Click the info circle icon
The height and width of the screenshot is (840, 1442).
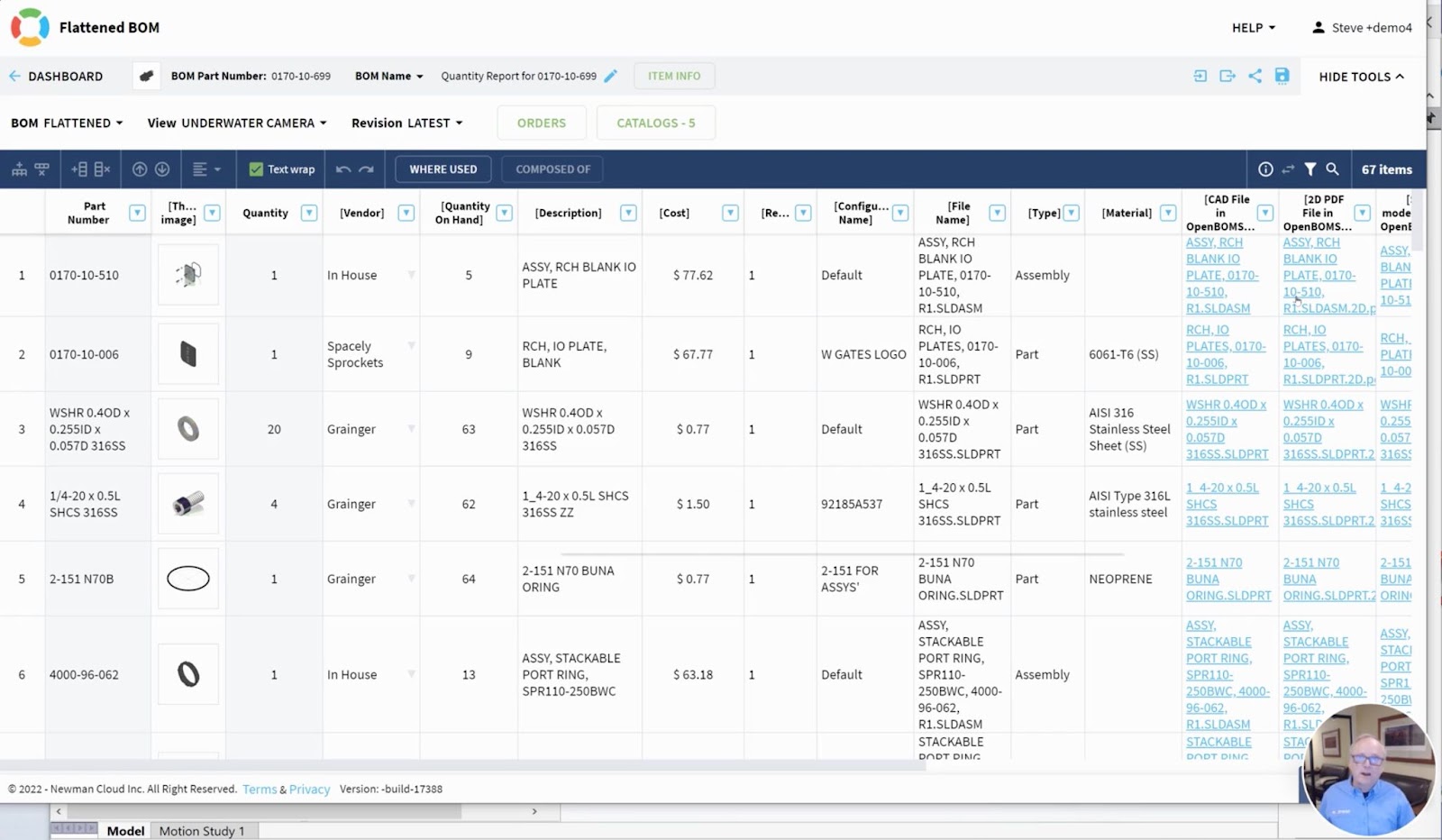[1265, 169]
